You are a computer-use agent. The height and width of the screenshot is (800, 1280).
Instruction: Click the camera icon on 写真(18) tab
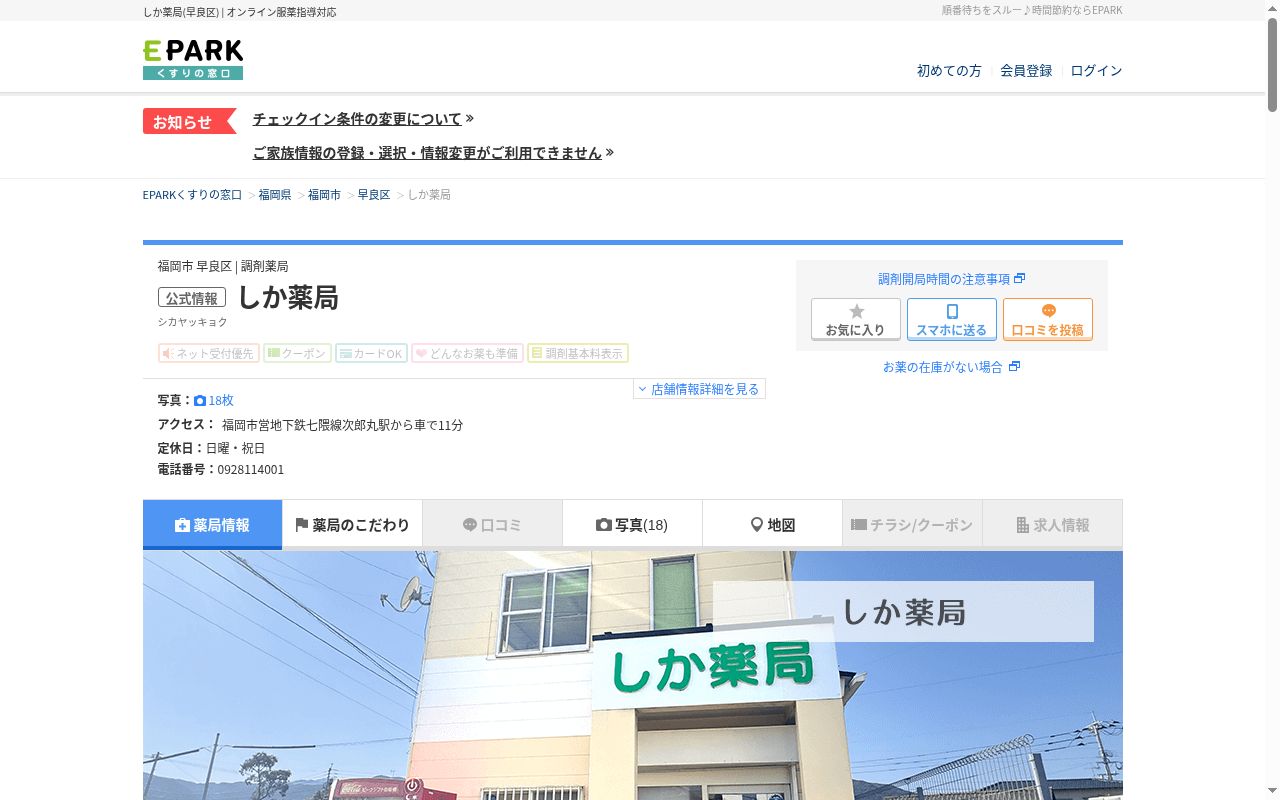click(604, 525)
